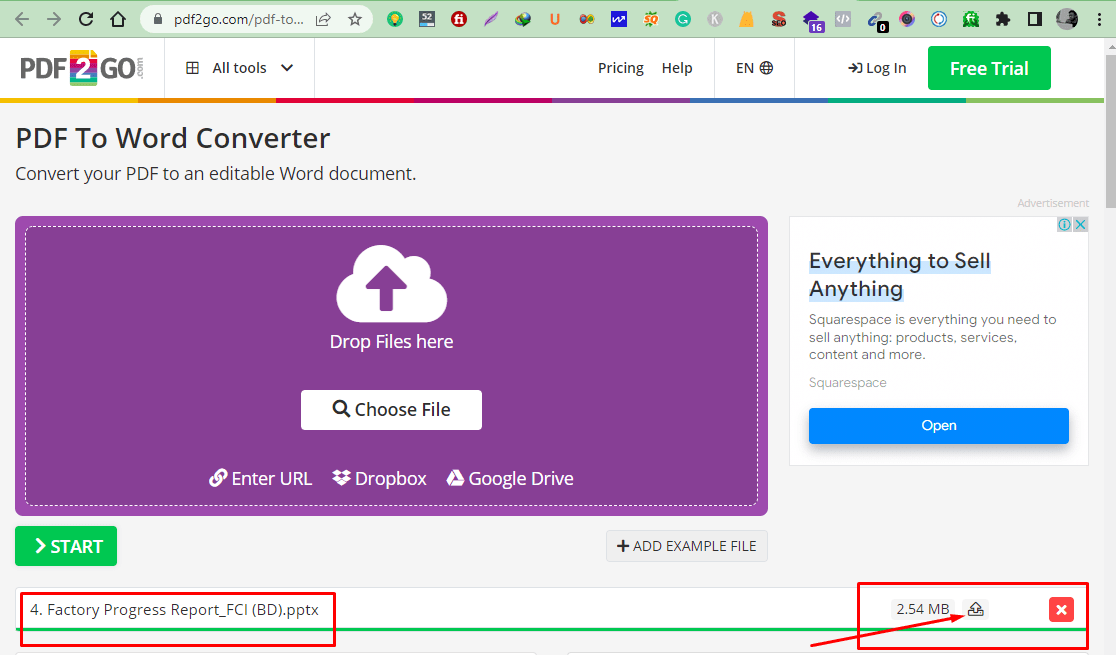Click the re-upload icon next to 2.54 MB

pyautogui.click(x=975, y=609)
